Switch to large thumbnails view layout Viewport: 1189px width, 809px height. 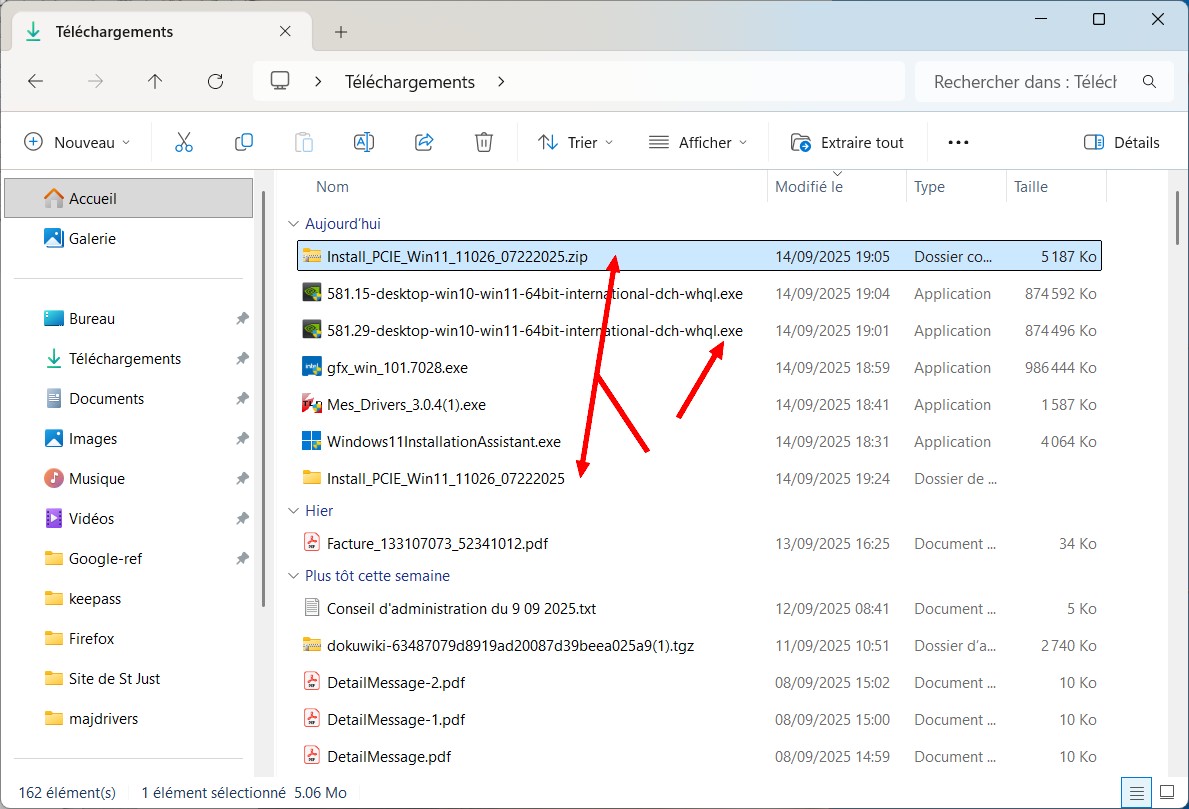[1167, 793]
